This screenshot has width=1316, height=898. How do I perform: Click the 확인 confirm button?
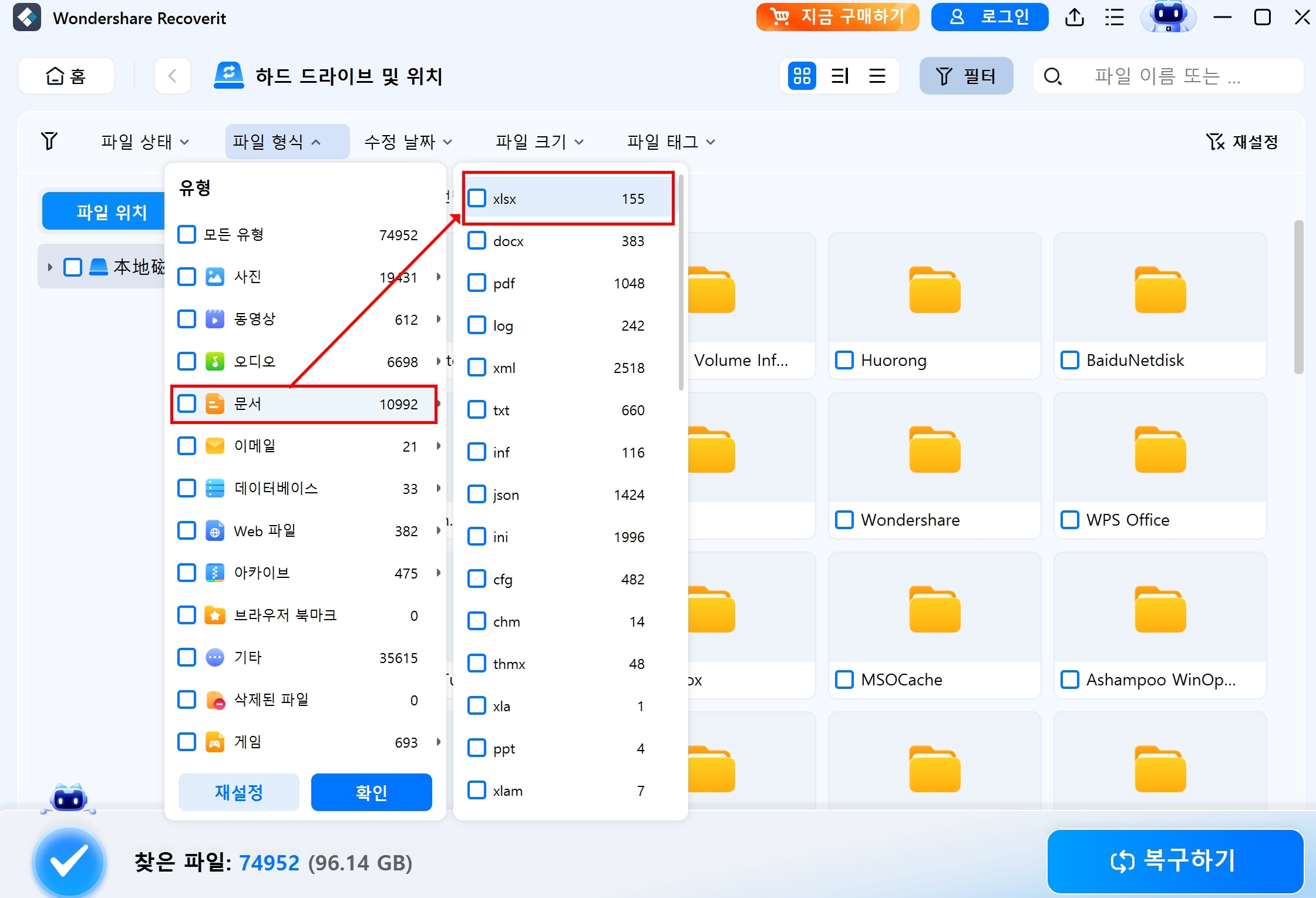click(x=371, y=792)
